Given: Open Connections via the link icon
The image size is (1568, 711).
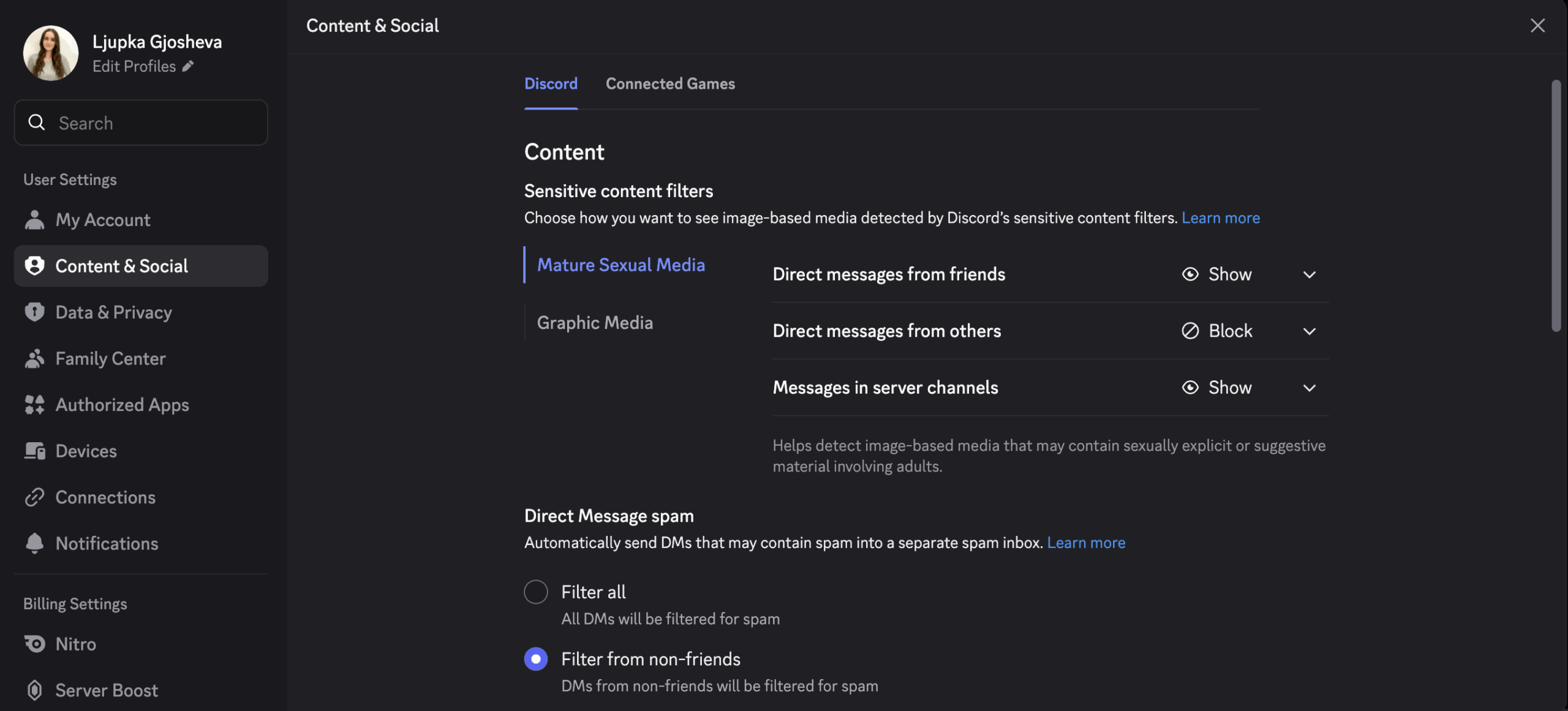Looking at the screenshot, I should click(x=35, y=497).
